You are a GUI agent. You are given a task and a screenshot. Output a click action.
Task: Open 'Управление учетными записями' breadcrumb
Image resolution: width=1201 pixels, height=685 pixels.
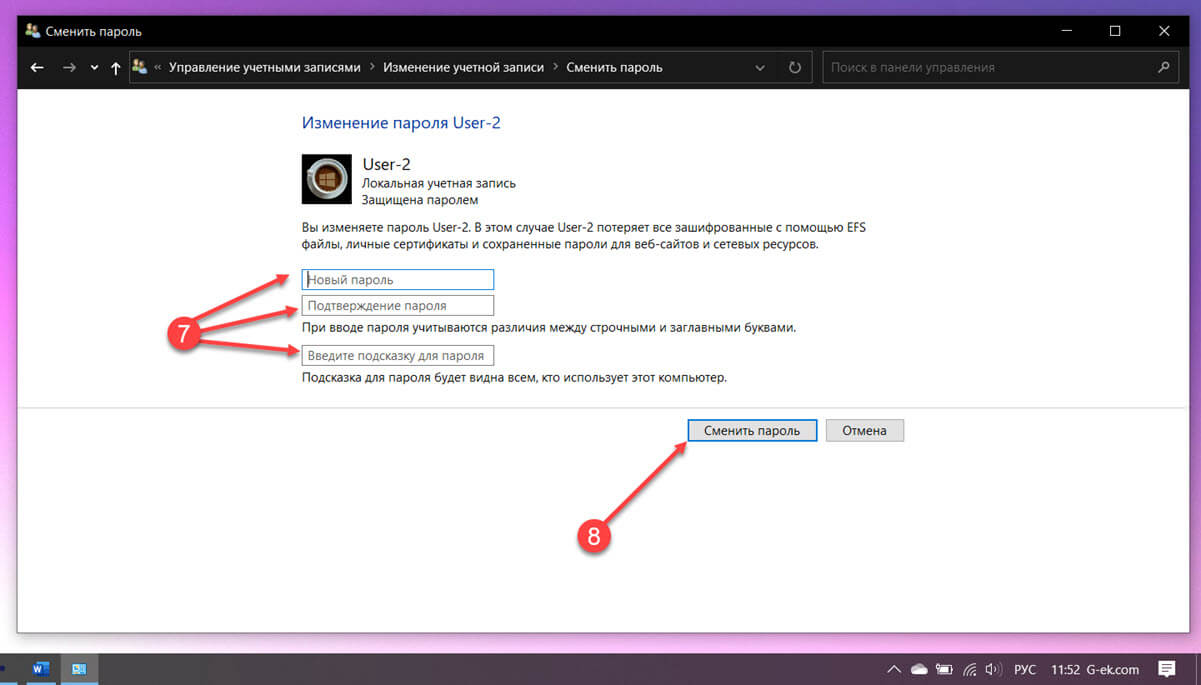pos(264,68)
